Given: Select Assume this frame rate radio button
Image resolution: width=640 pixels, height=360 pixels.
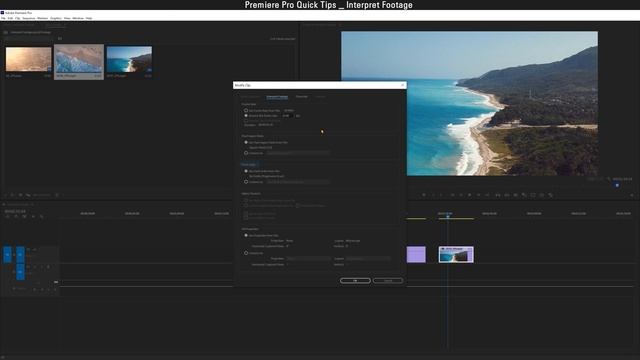Looking at the screenshot, I should 246,116.
